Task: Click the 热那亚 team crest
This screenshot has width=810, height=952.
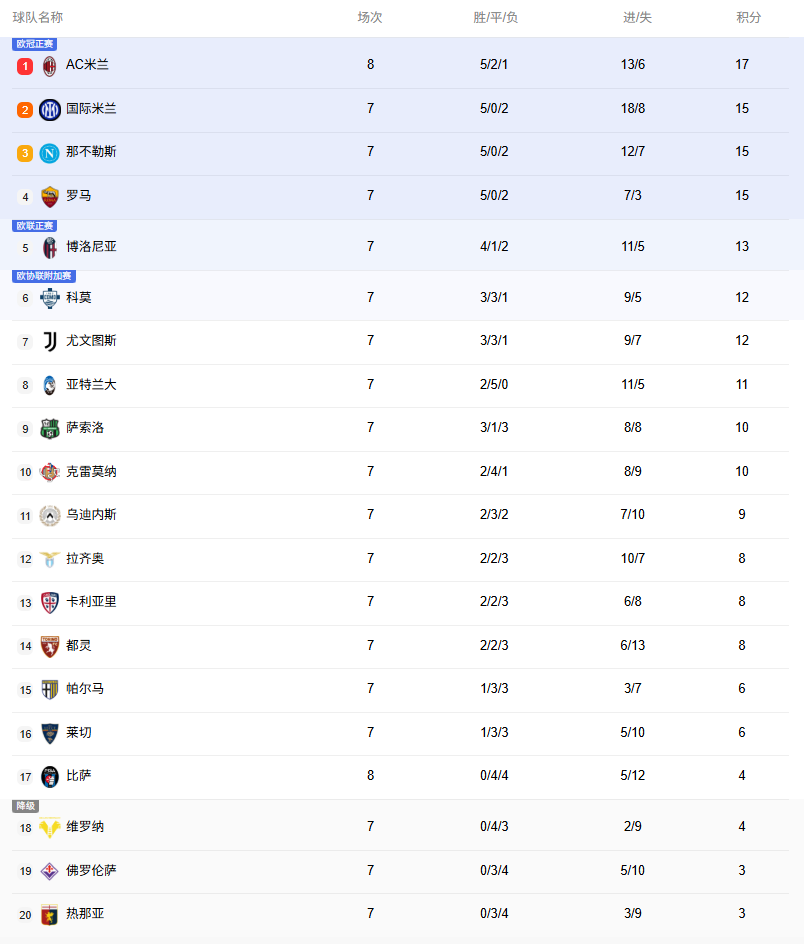Action: [x=50, y=914]
